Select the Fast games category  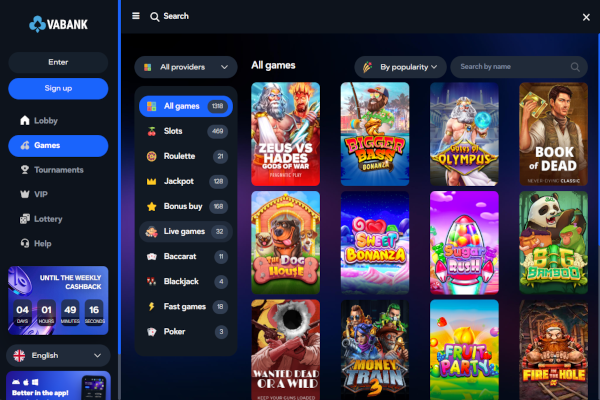tap(186, 307)
